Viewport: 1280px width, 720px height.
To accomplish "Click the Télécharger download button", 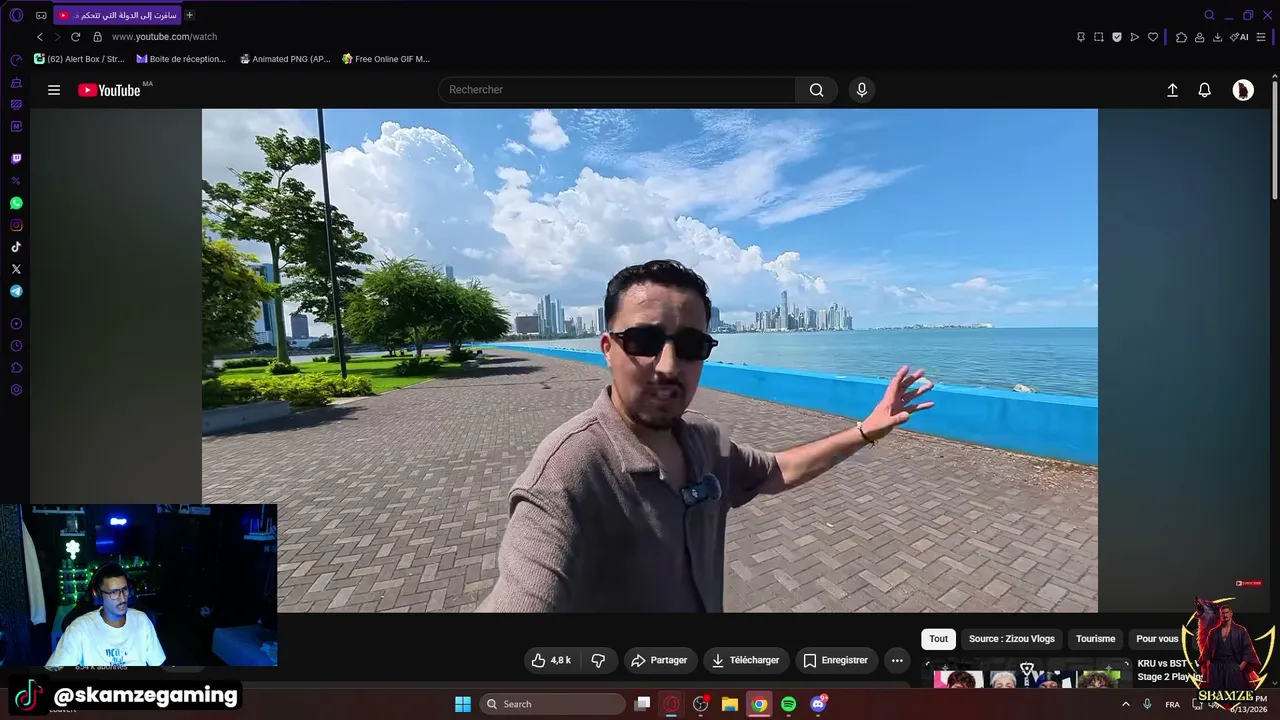I will (746, 660).
